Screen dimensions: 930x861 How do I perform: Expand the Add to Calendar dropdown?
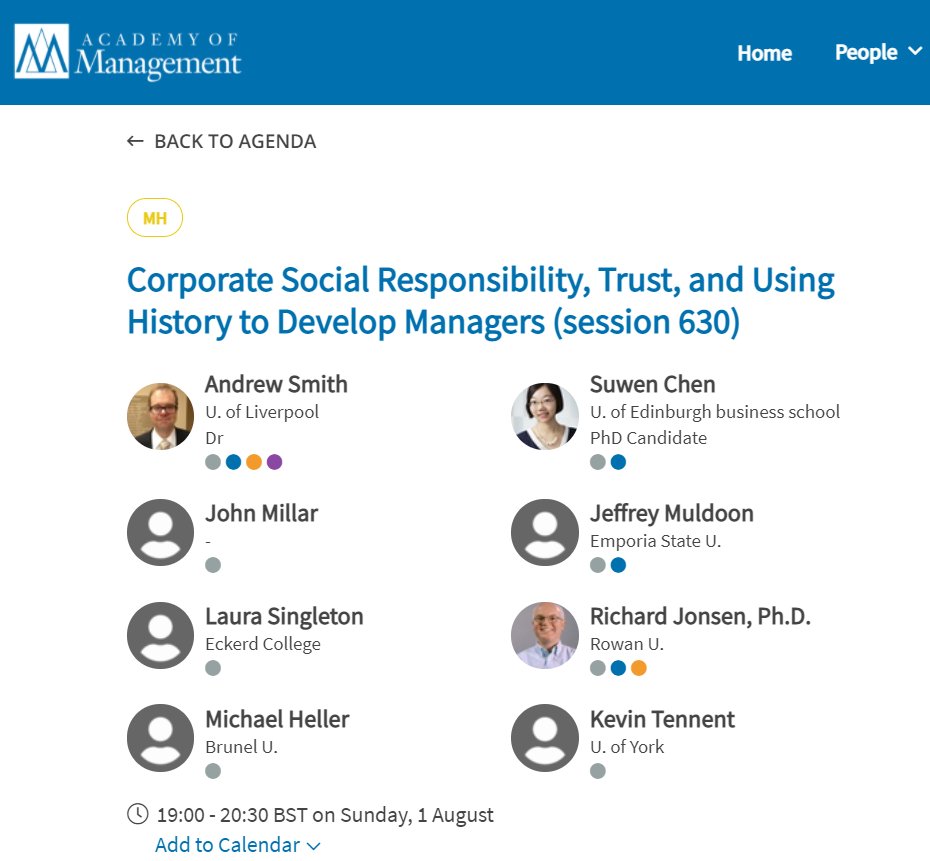(238, 845)
